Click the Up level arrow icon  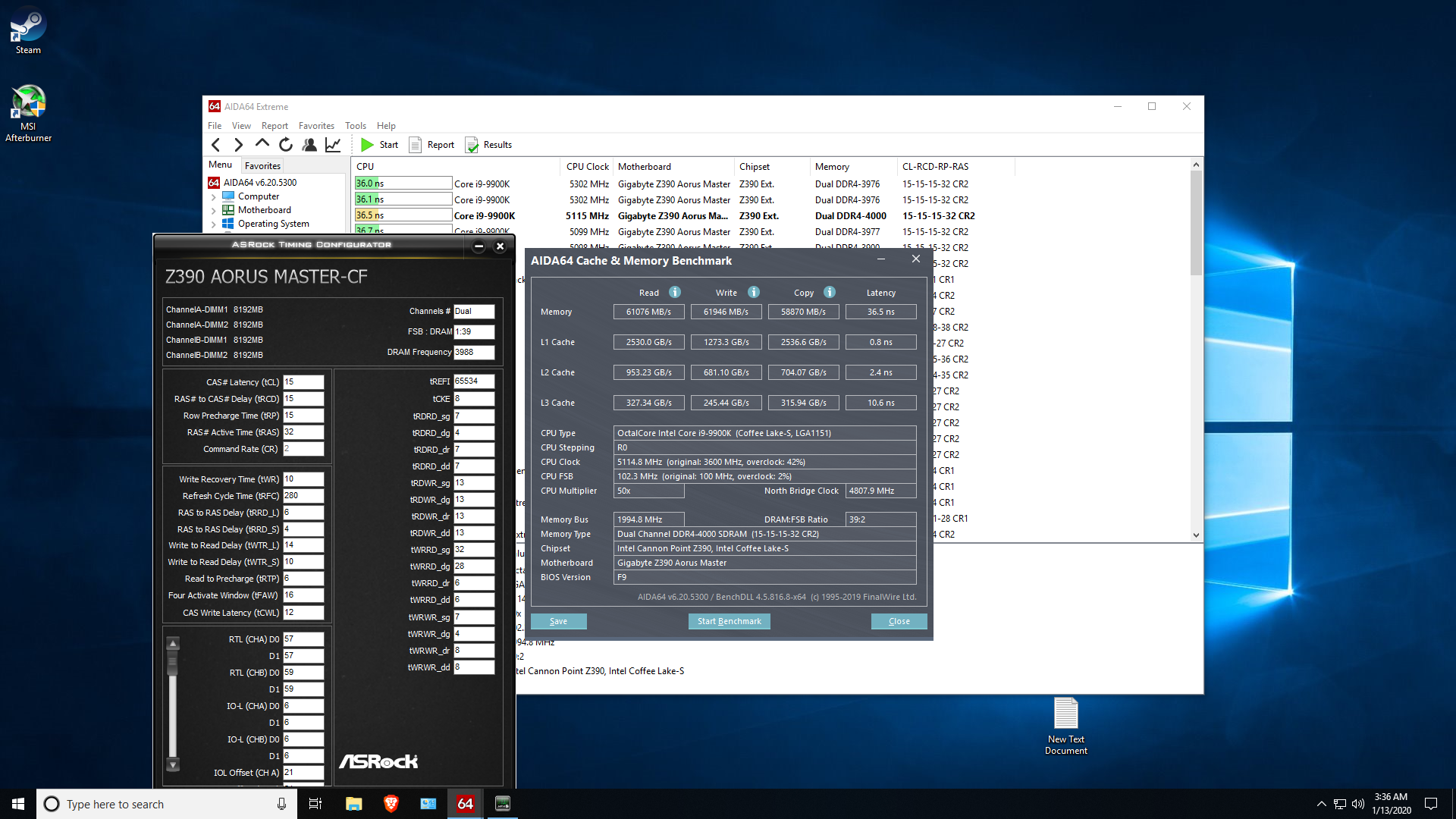(262, 144)
